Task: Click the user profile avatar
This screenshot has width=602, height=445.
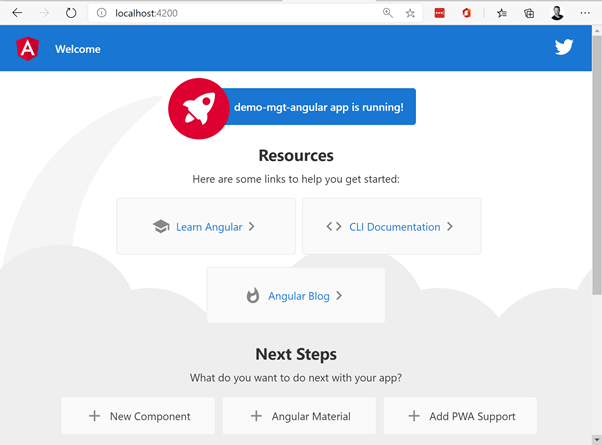Action: [557, 13]
